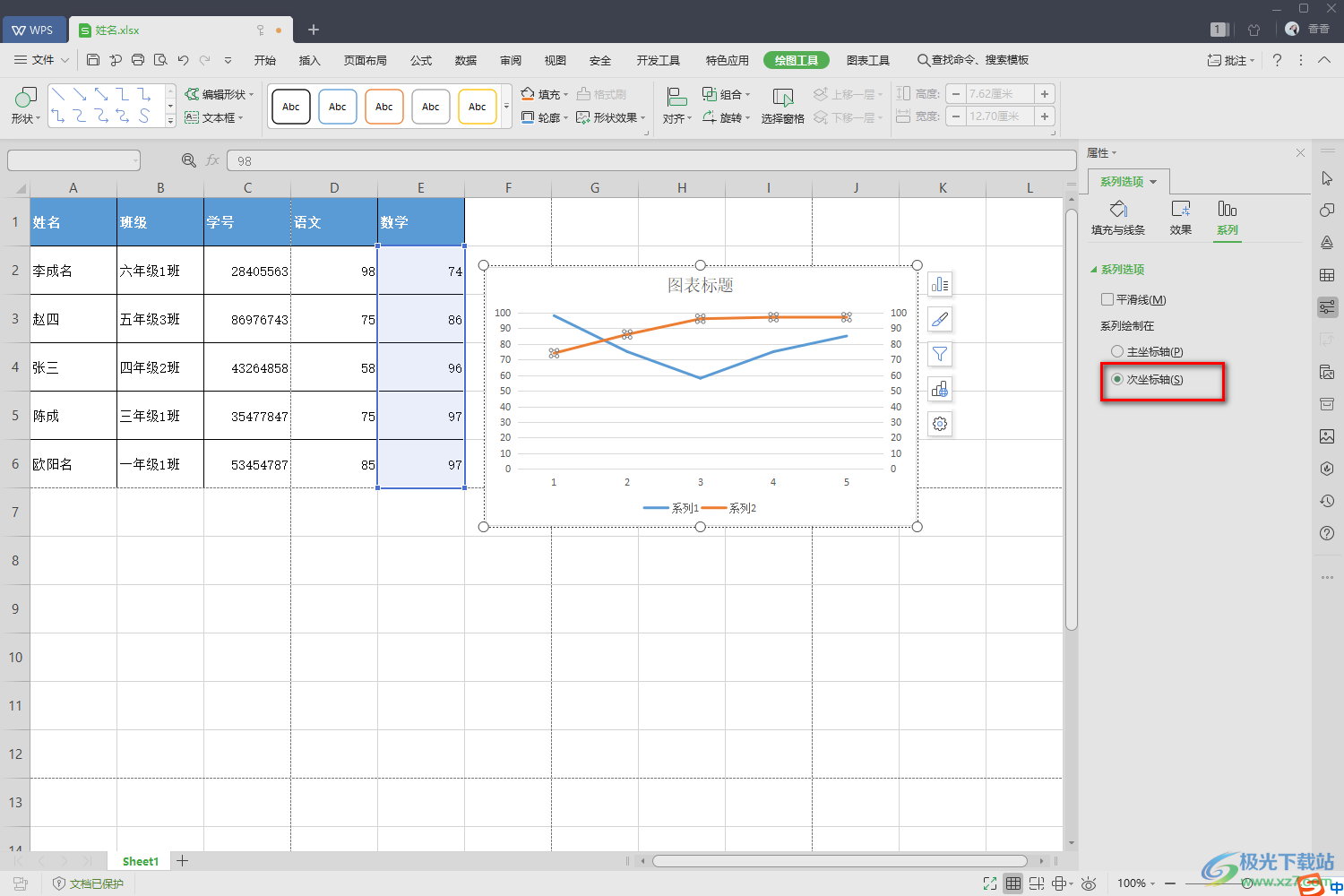Open the Outline dropdown in ribbon

(545, 117)
